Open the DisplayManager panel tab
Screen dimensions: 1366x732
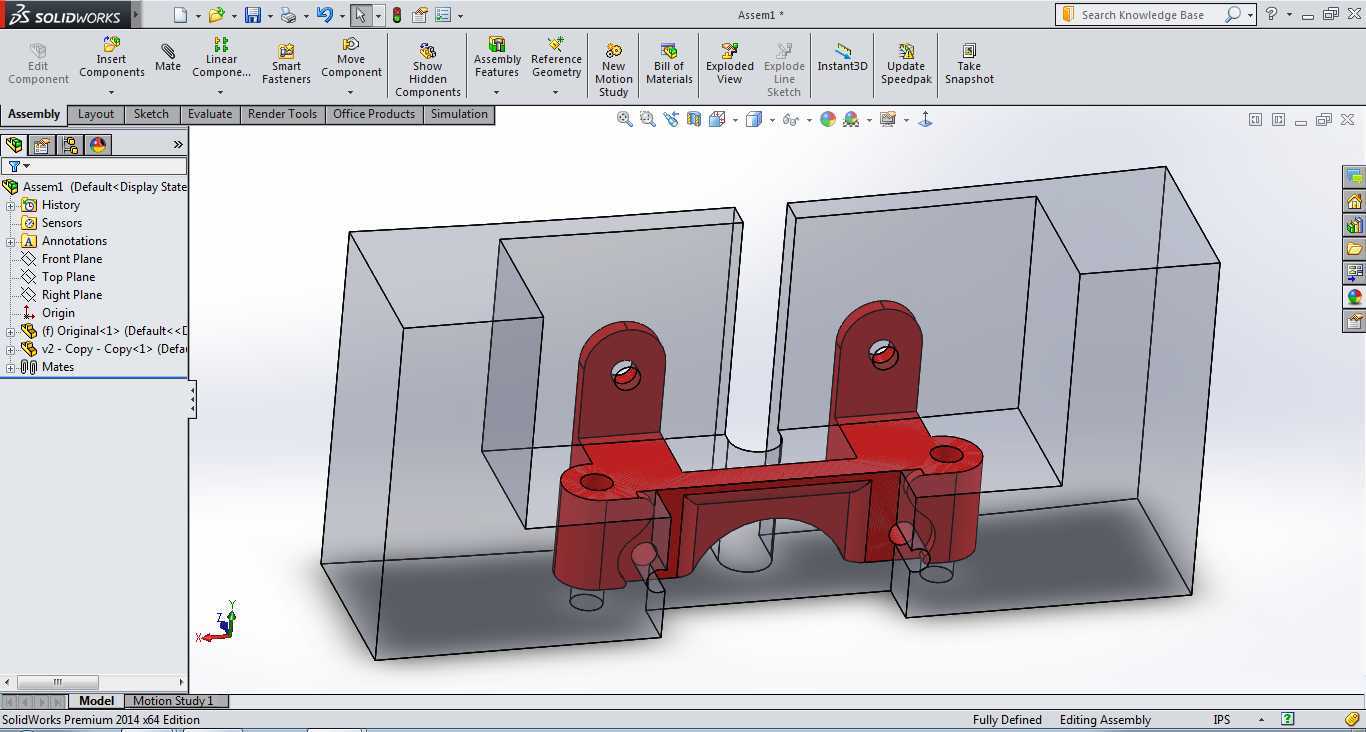[x=98, y=145]
